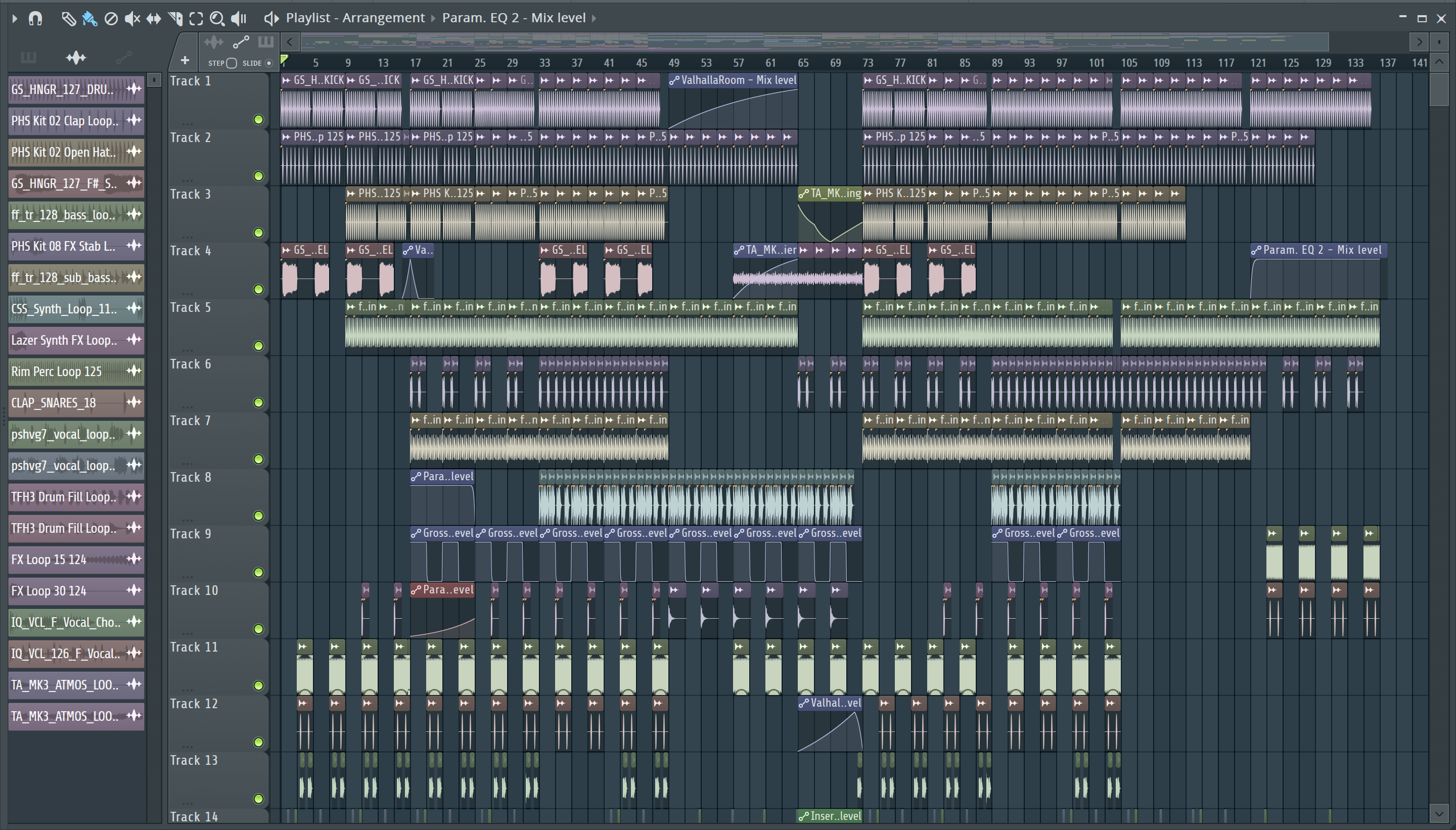Mute Track 2 using its green LED
The image size is (1456, 830).
coord(258,176)
